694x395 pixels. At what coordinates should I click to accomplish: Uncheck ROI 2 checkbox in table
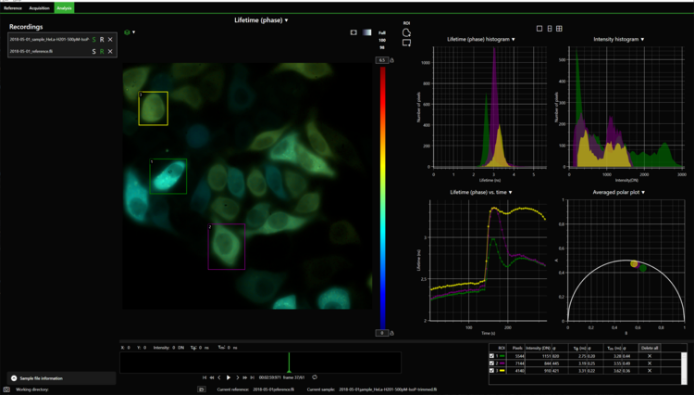(492, 363)
